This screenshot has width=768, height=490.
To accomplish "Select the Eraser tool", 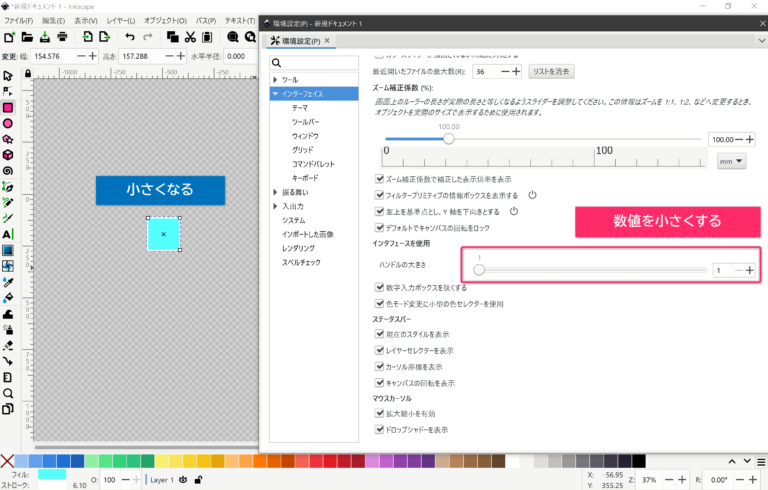I will coord(8,346).
